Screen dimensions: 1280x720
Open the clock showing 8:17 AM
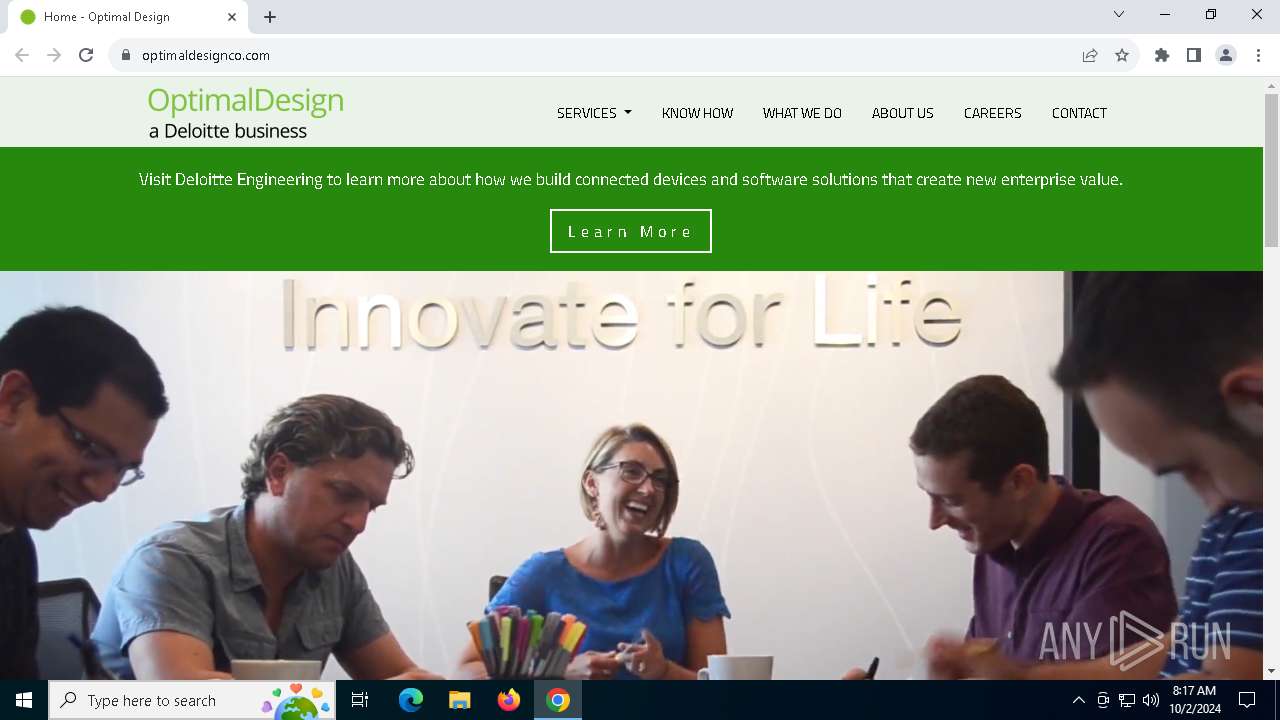(x=1195, y=700)
